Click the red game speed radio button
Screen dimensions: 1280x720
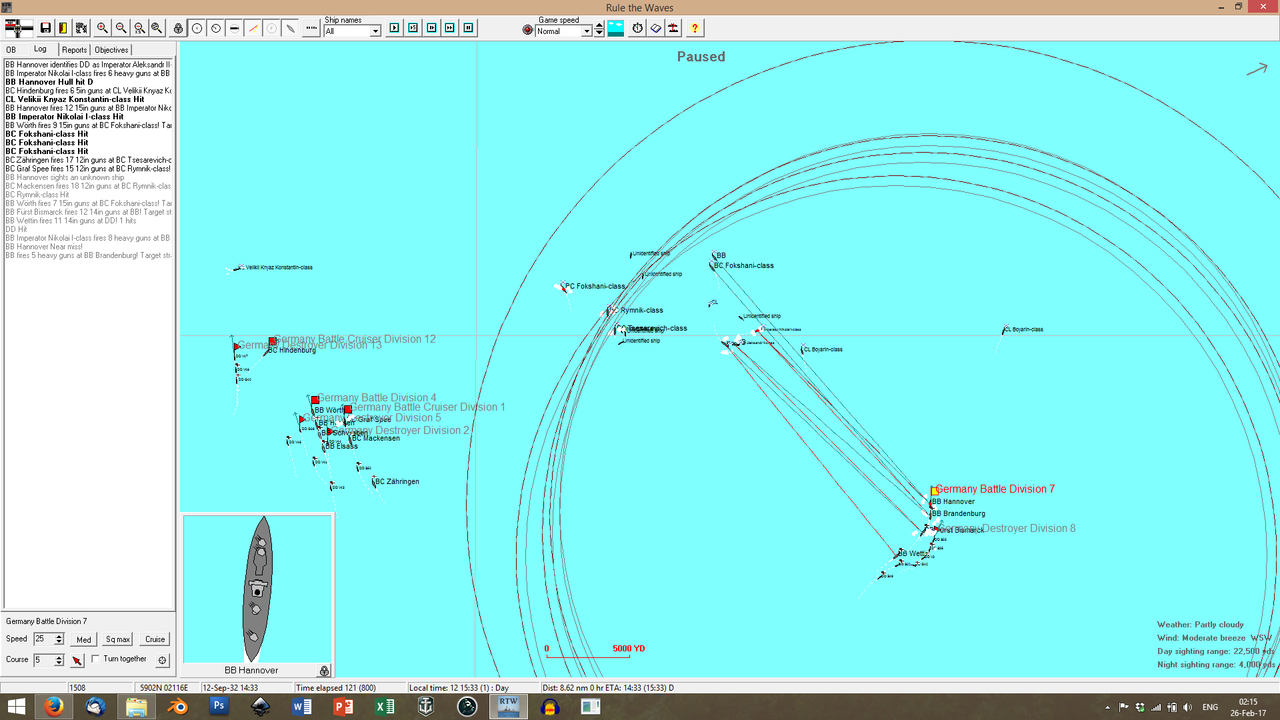(x=527, y=29)
